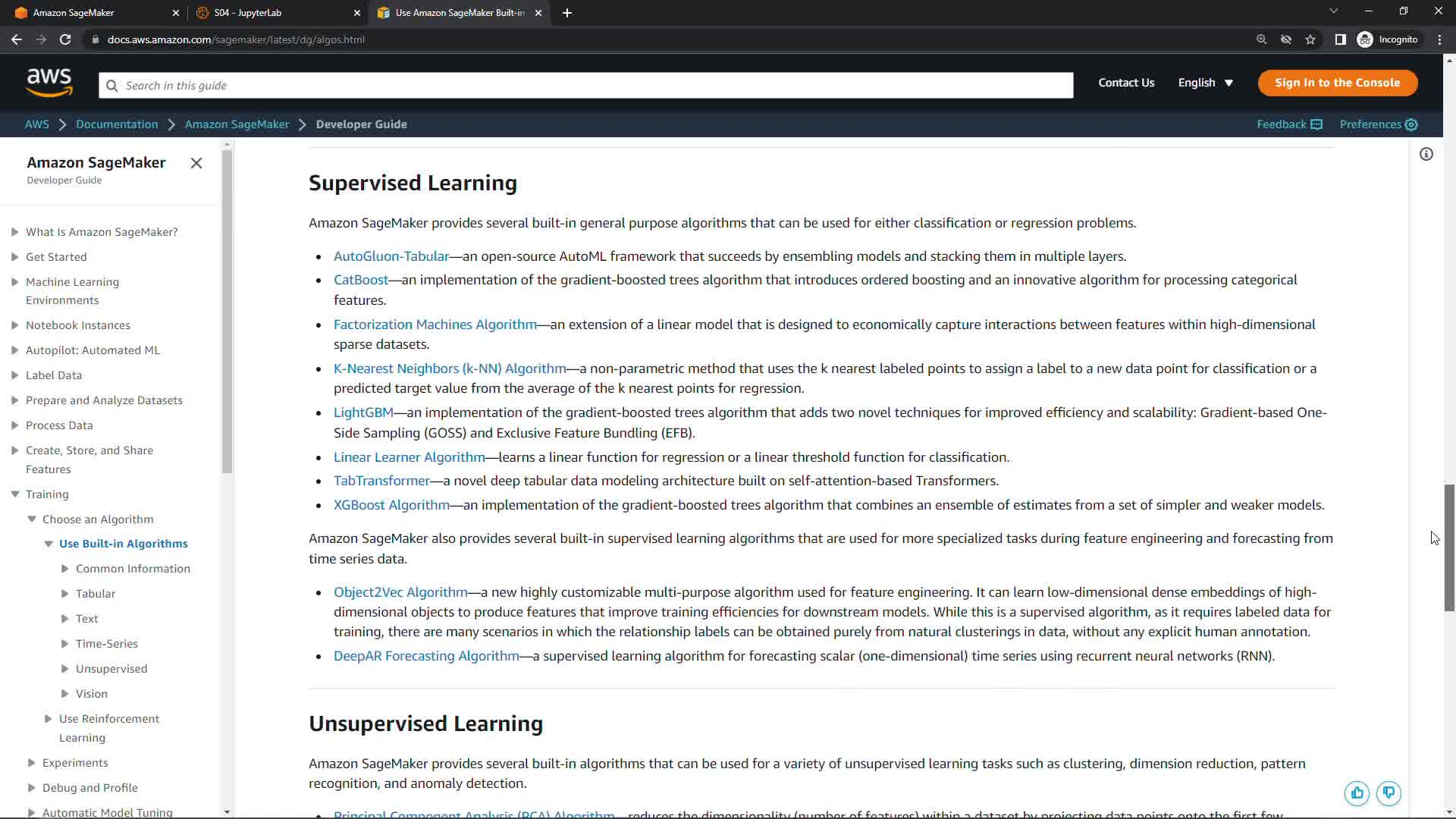Open the page info circle icon
The height and width of the screenshot is (819, 1456).
pos(1426,155)
